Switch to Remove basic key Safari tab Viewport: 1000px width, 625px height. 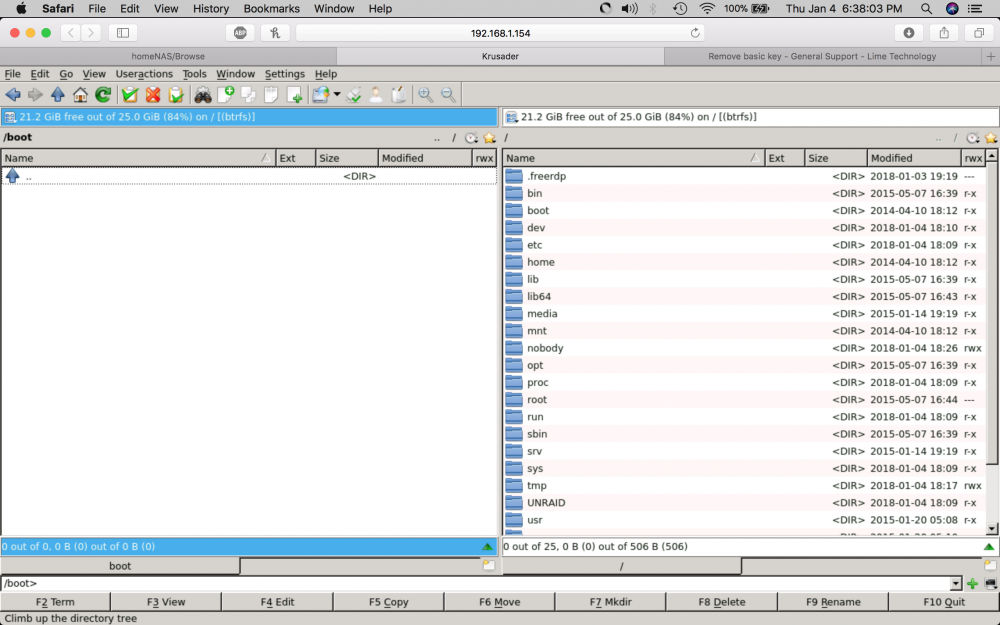pos(822,56)
